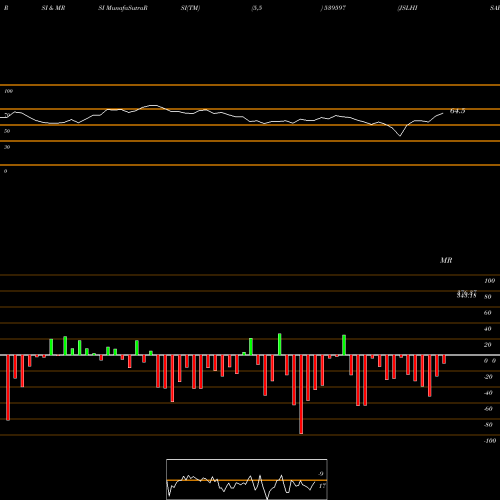Click the '100' axis label in the MR panel

click(489, 281)
